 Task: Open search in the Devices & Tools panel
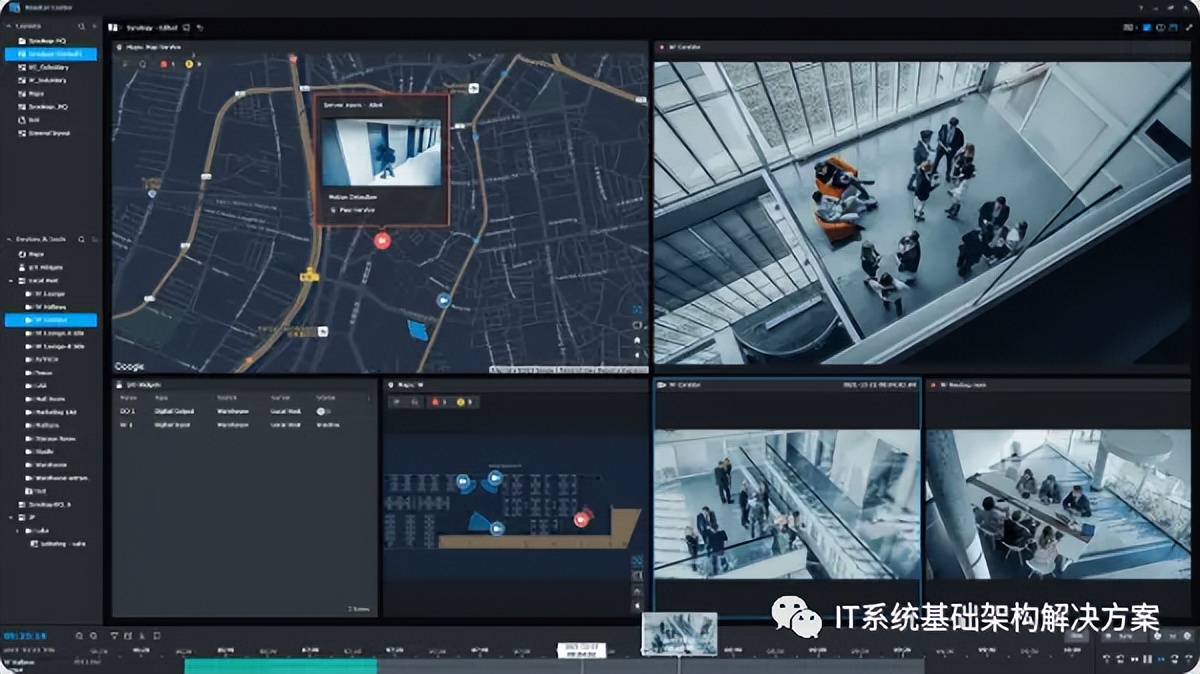coord(82,240)
